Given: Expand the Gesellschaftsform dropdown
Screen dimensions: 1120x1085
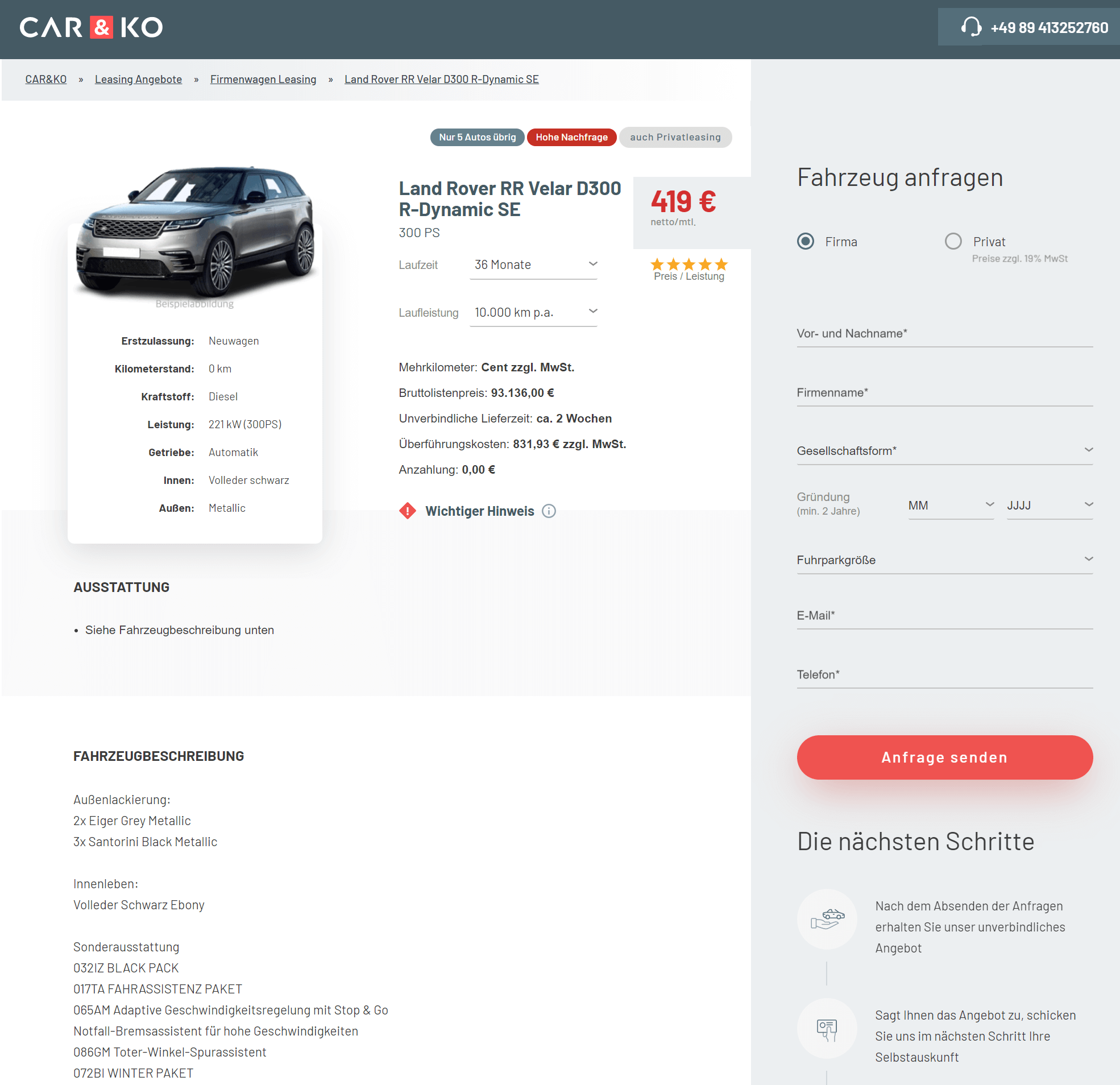Looking at the screenshot, I should coord(944,450).
